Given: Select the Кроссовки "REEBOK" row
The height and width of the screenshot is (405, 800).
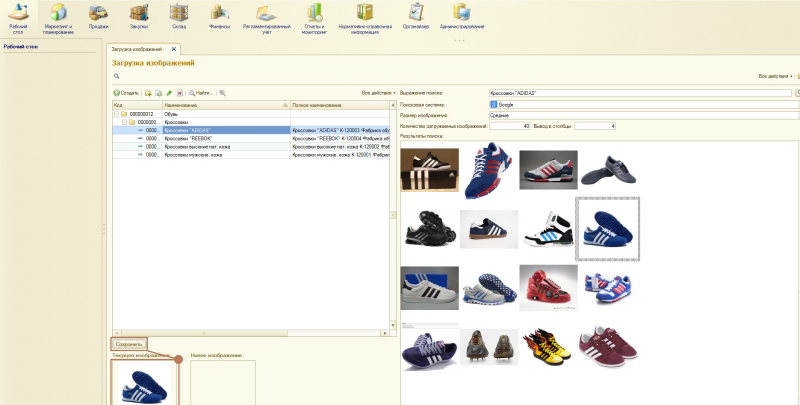Looking at the screenshot, I should tap(251, 139).
